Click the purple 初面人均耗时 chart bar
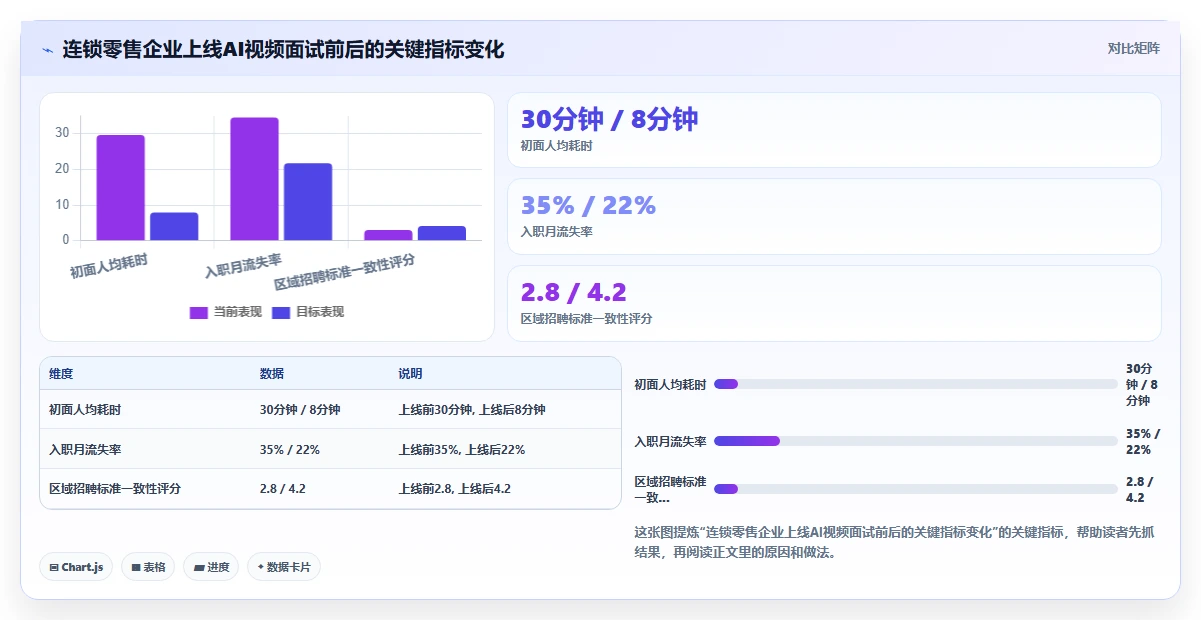This screenshot has height=620, width=1201. tap(120, 188)
